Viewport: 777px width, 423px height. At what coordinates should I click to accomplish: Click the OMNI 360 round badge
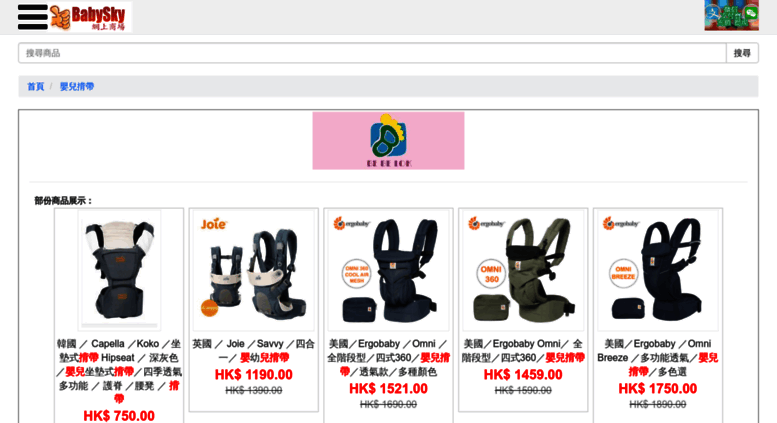[x=491, y=274]
